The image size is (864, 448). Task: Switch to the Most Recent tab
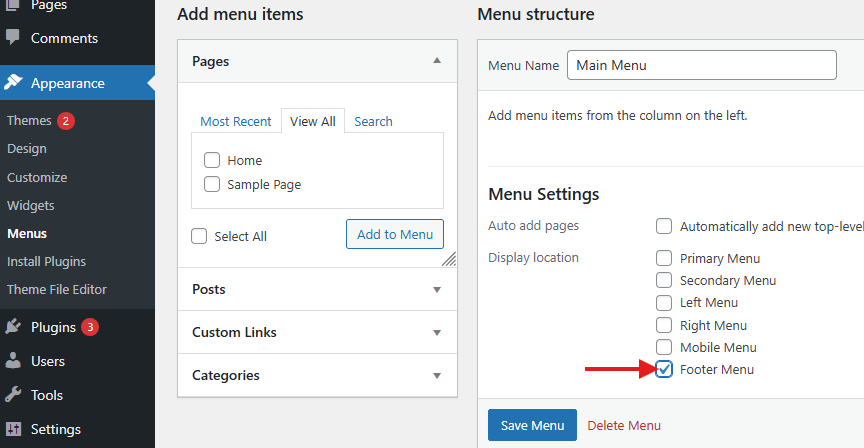click(x=236, y=121)
